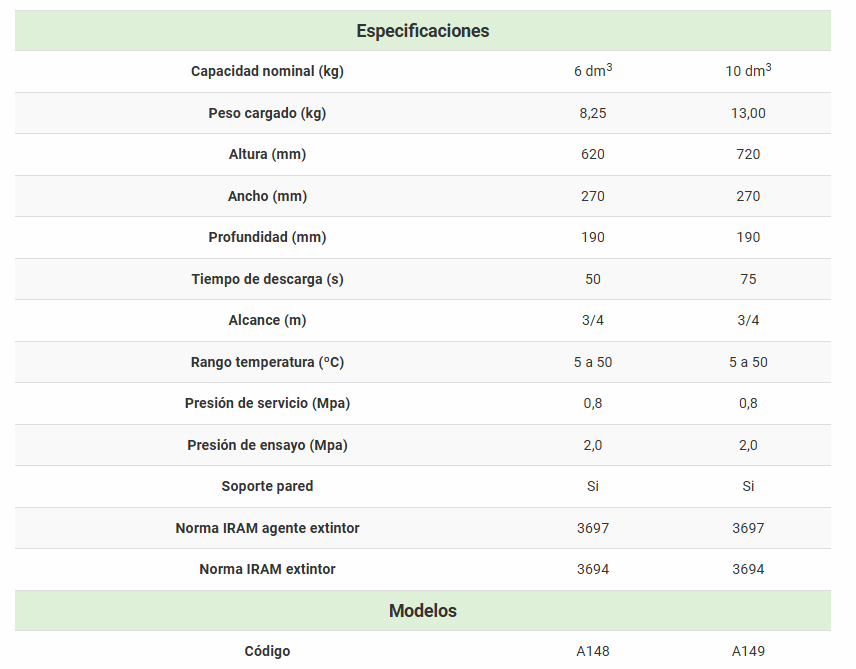Select the Altura (mm) row label
The image size is (856, 669).
(x=267, y=155)
